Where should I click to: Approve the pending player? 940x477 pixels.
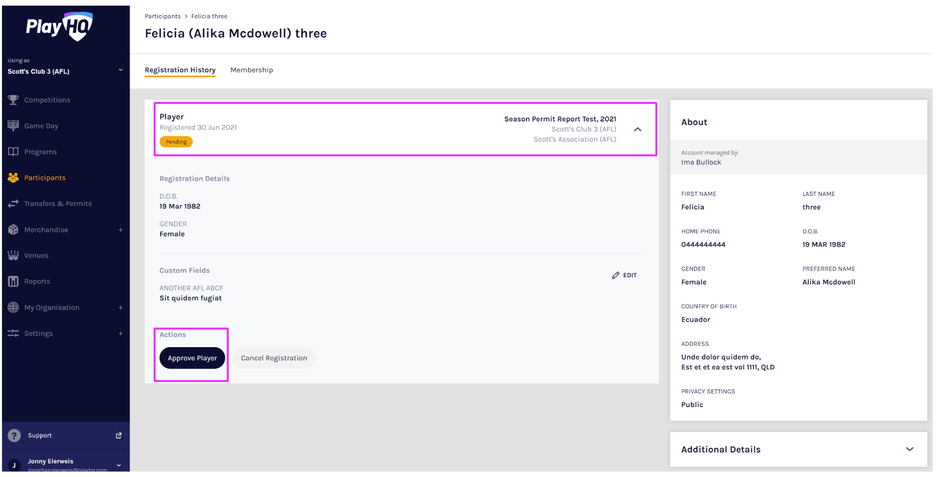tap(192, 358)
